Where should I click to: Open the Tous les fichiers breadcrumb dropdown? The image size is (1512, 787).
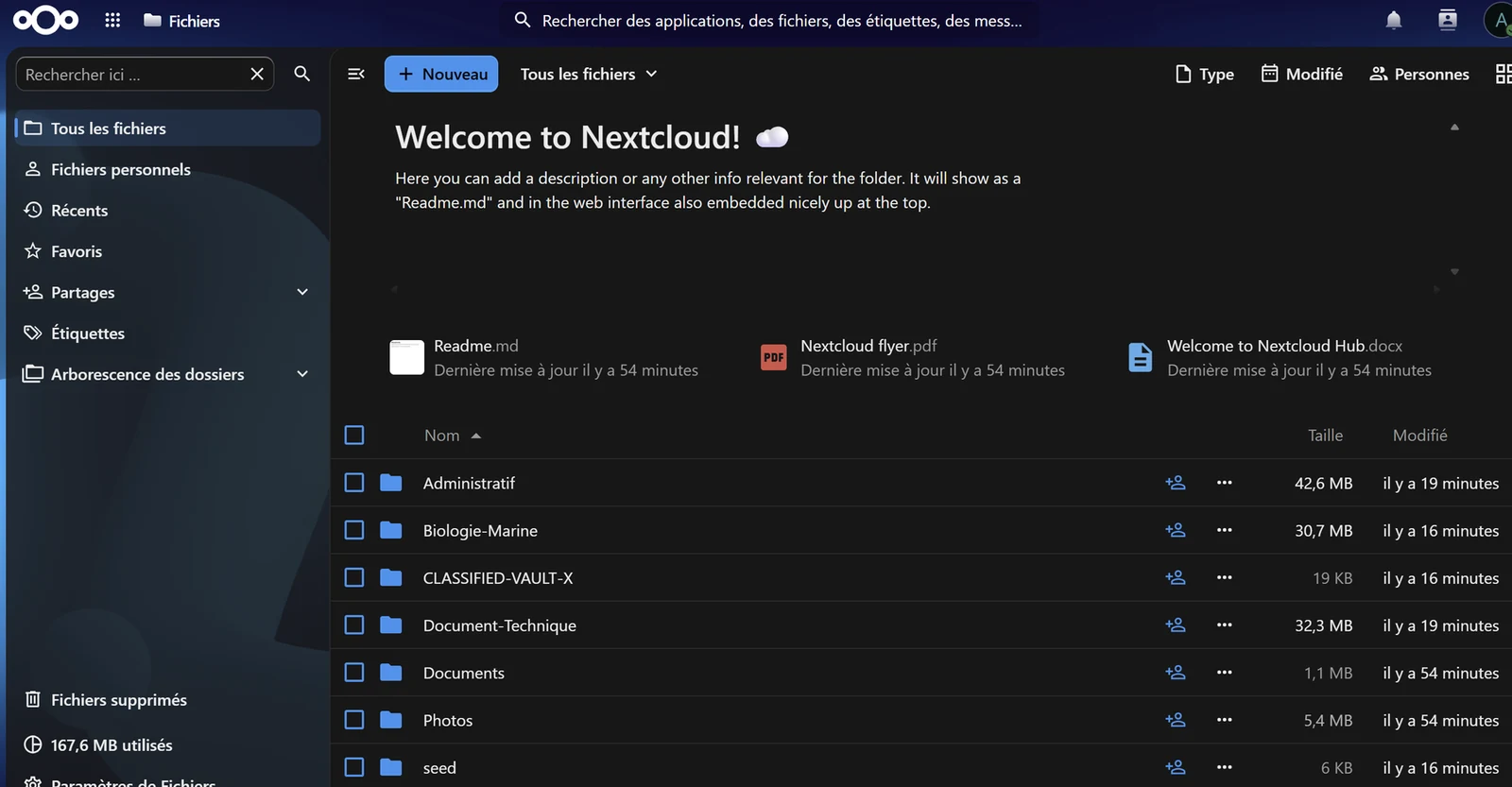tap(589, 74)
